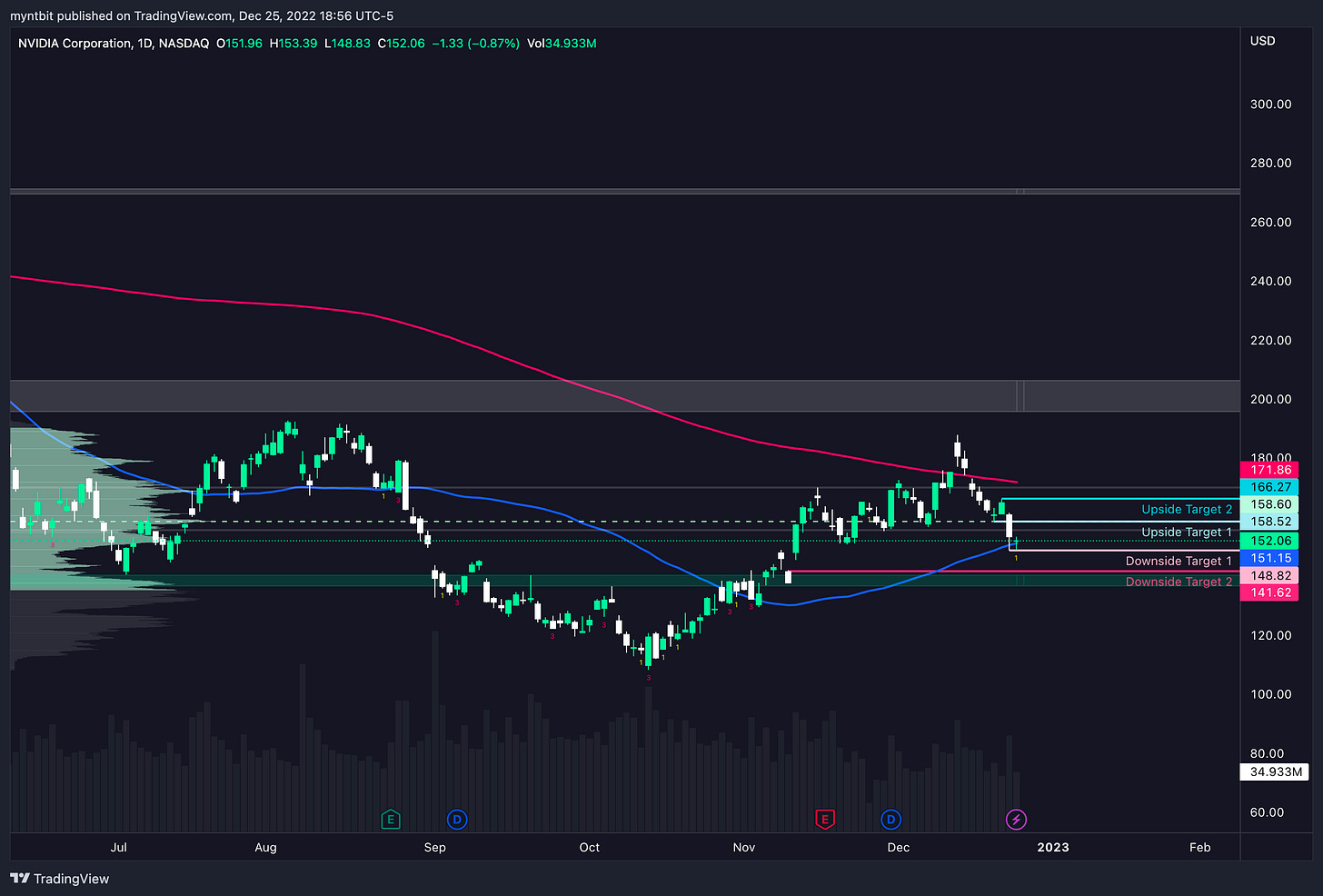Click the USD currency label
Viewport: 1323px width, 896px height.
click(x=1262, y=41)
